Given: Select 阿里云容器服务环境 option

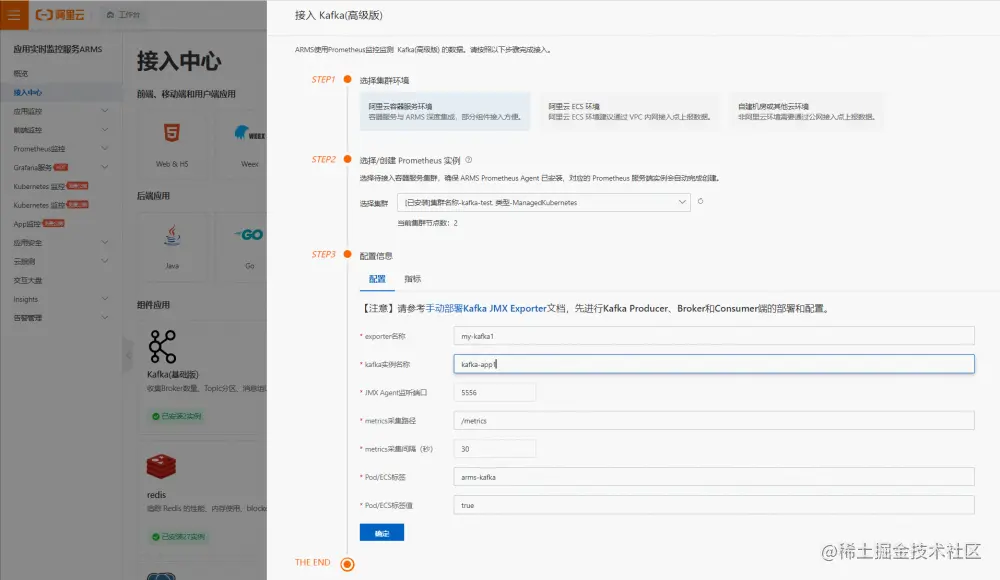Looking at the screenshot, I should 445,111.
